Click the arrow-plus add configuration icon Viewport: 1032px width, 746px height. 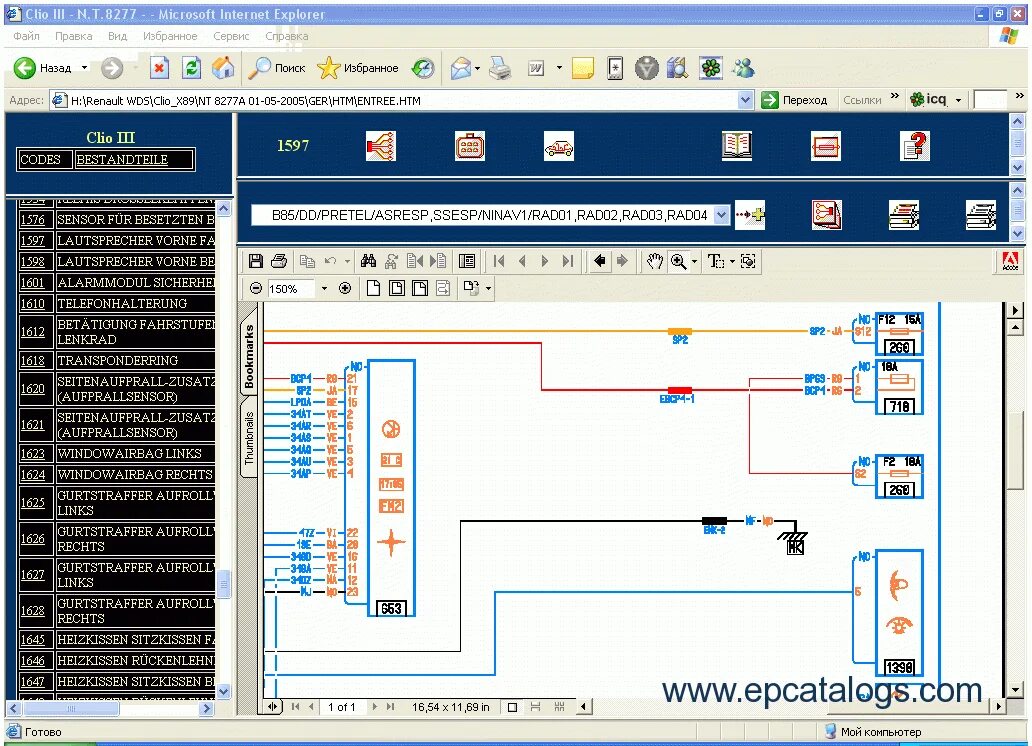750,215
